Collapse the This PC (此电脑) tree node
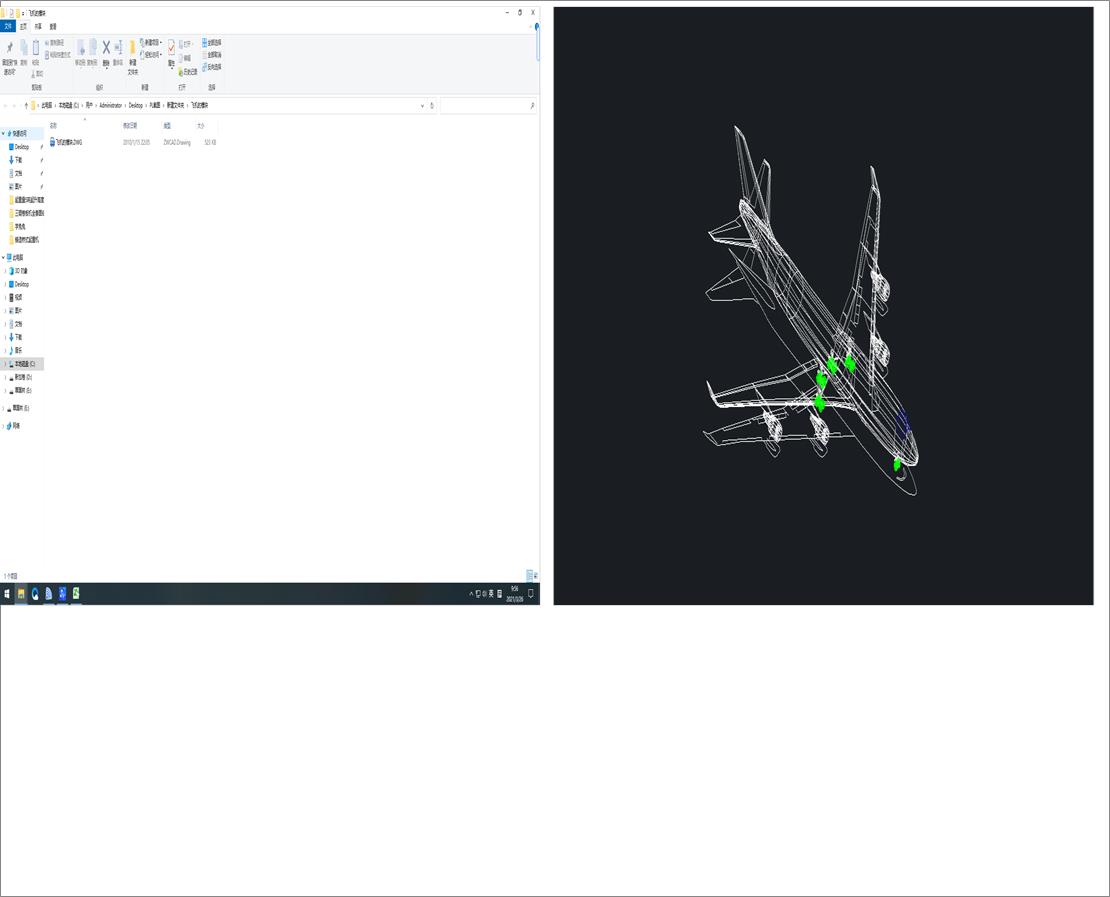1110x897 pixels. [x=4, y=258]
